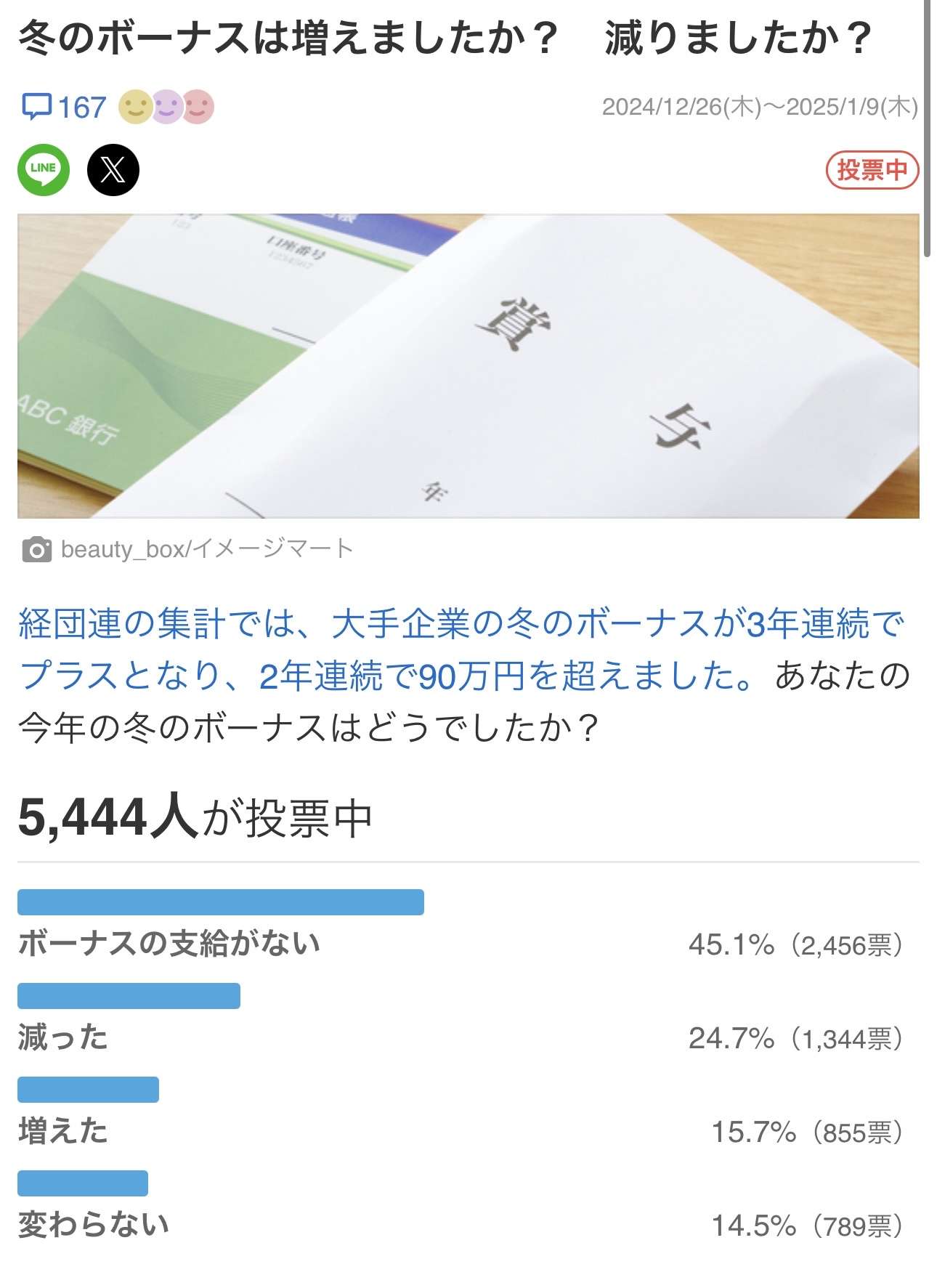
Task: Select the 減った poll option
Action: click(x=63, y=1037)
